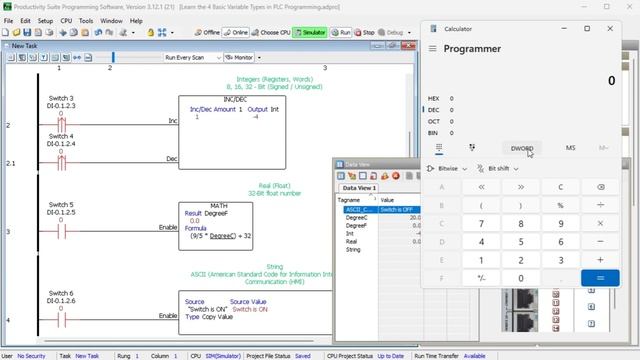Cycle the DWORD word size selector
Viewport: 640px width, 360px height.
522,148
